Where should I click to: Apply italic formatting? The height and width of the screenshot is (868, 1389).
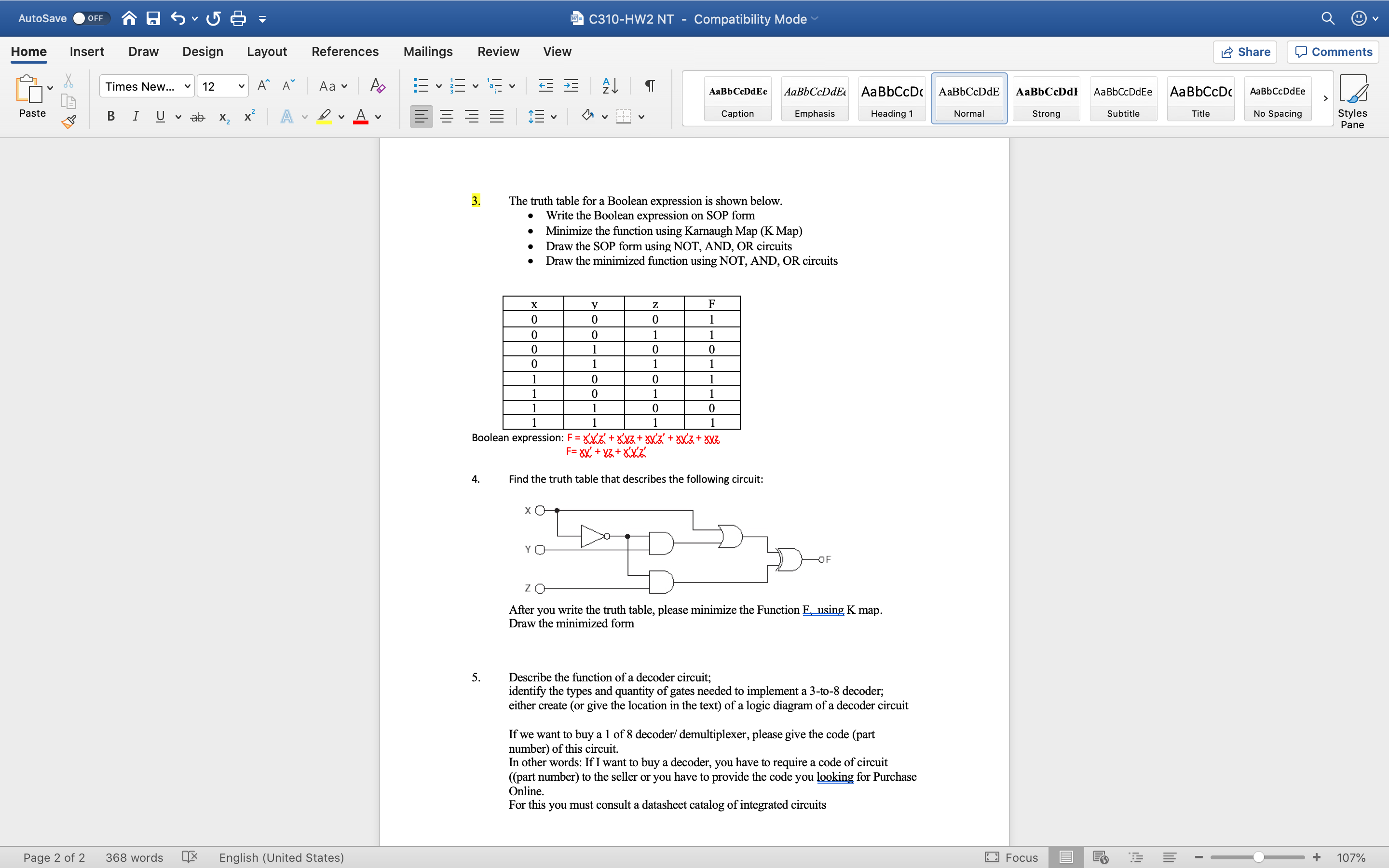[x=136, y=116]
